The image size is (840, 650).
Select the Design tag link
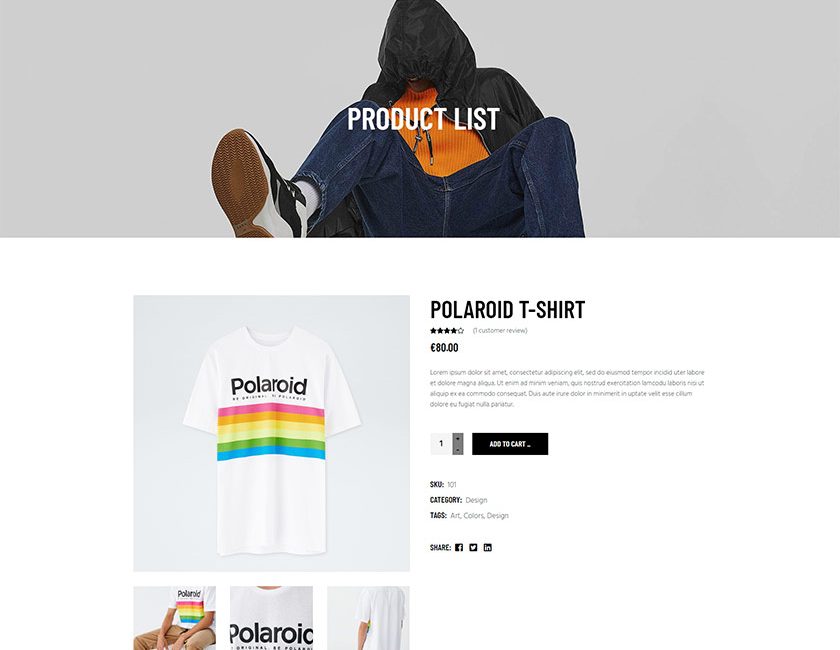[x=498, y=515]
